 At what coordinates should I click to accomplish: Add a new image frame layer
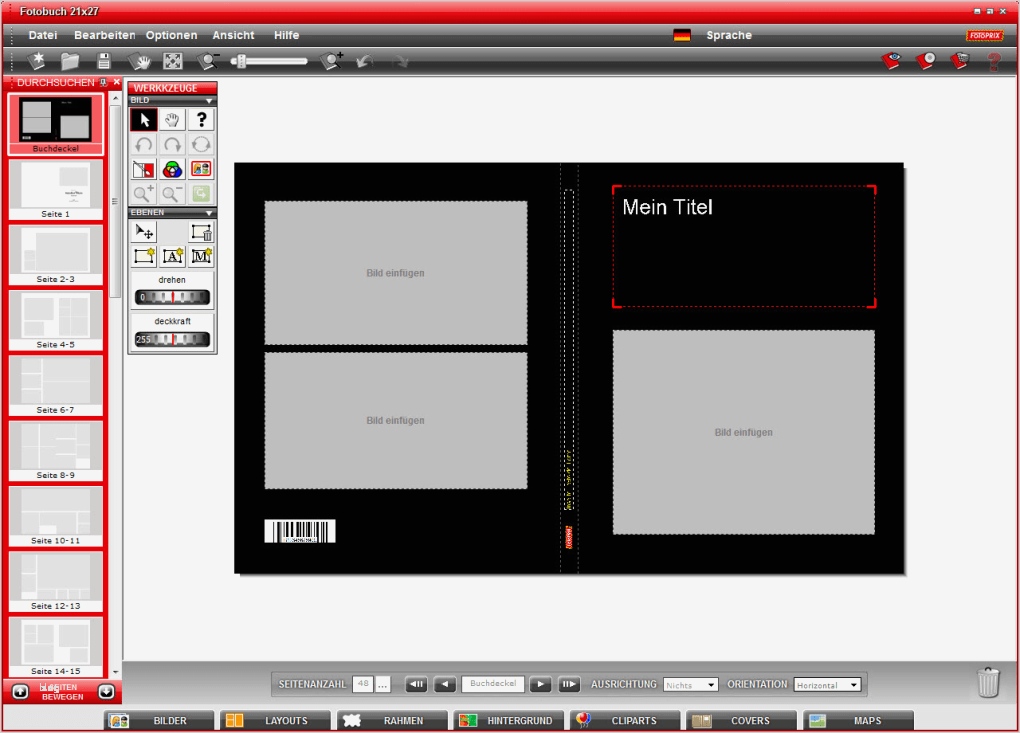tap(144, 256)
